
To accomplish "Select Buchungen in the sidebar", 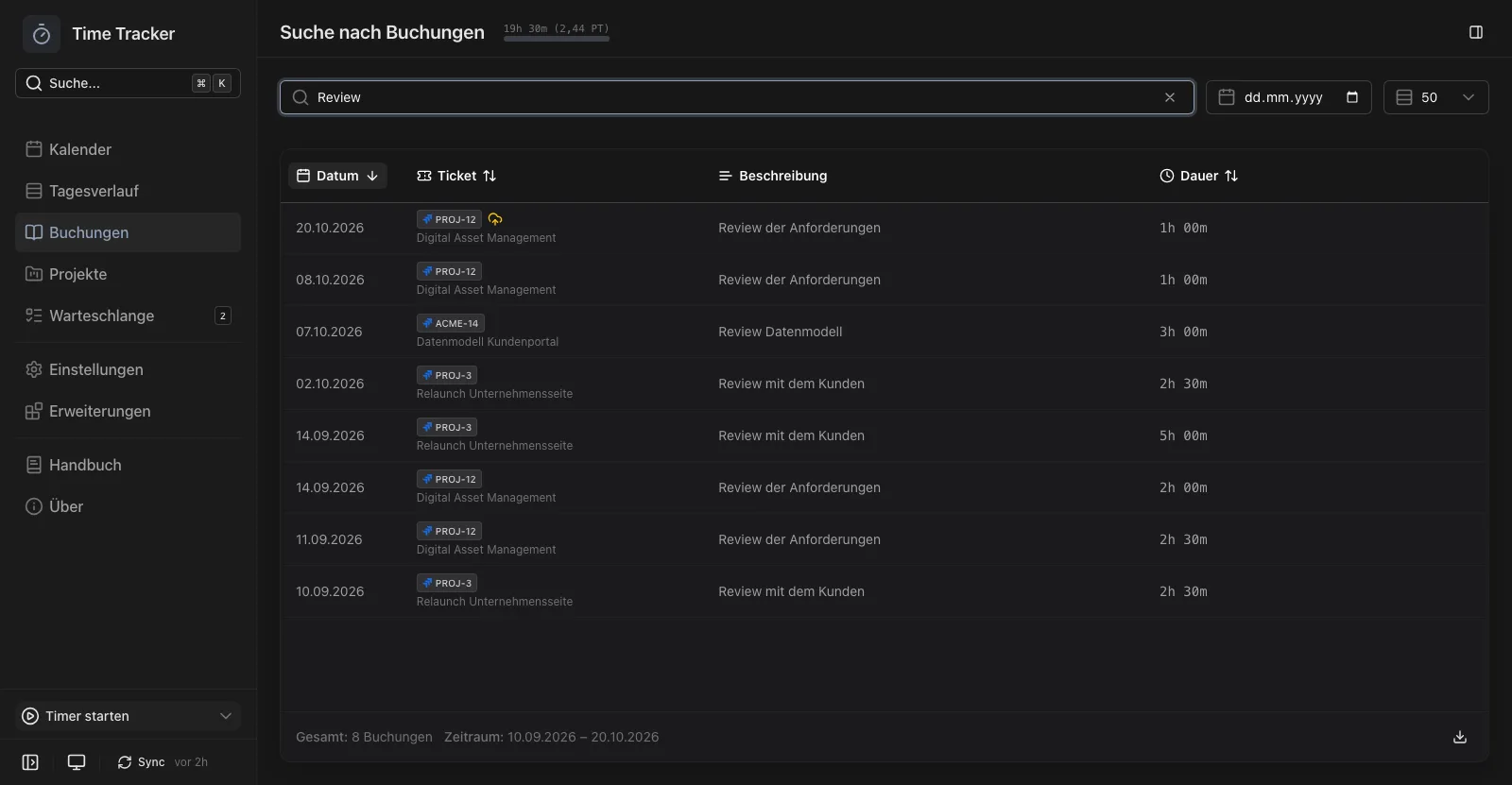I will pos(128,232).
